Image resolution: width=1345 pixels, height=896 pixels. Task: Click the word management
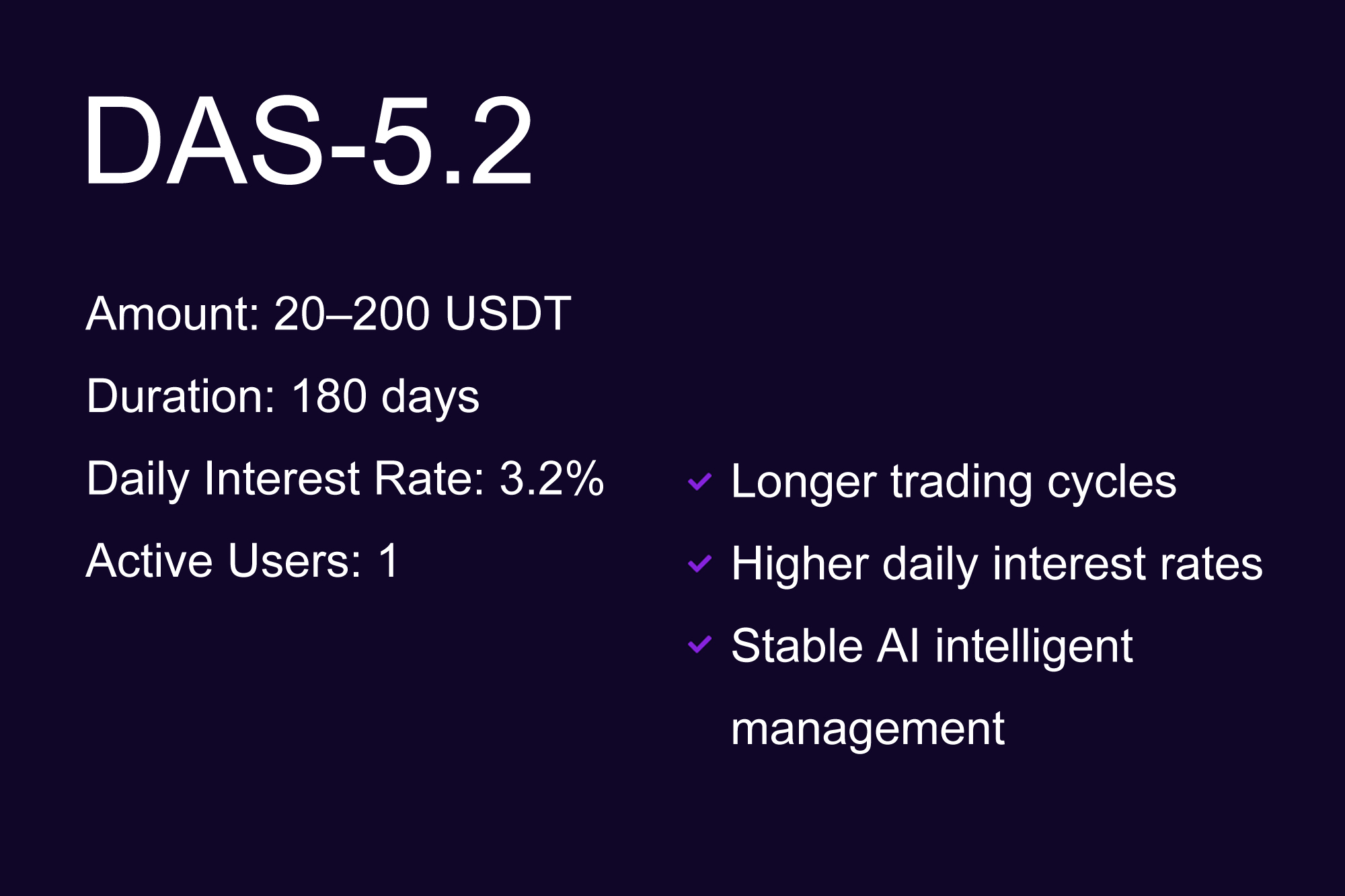pos(868,729)
